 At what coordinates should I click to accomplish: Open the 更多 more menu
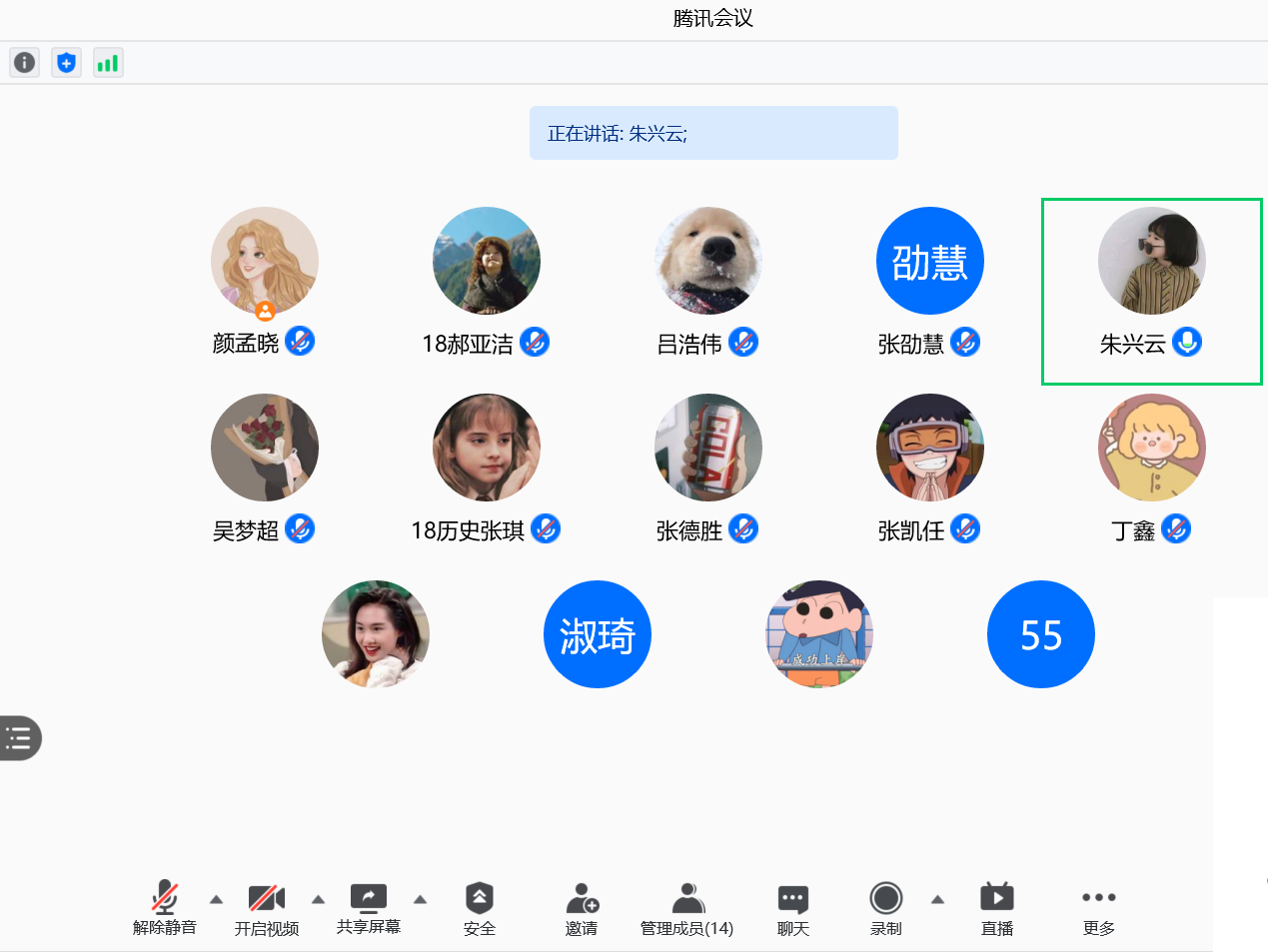click(1099, 908)
